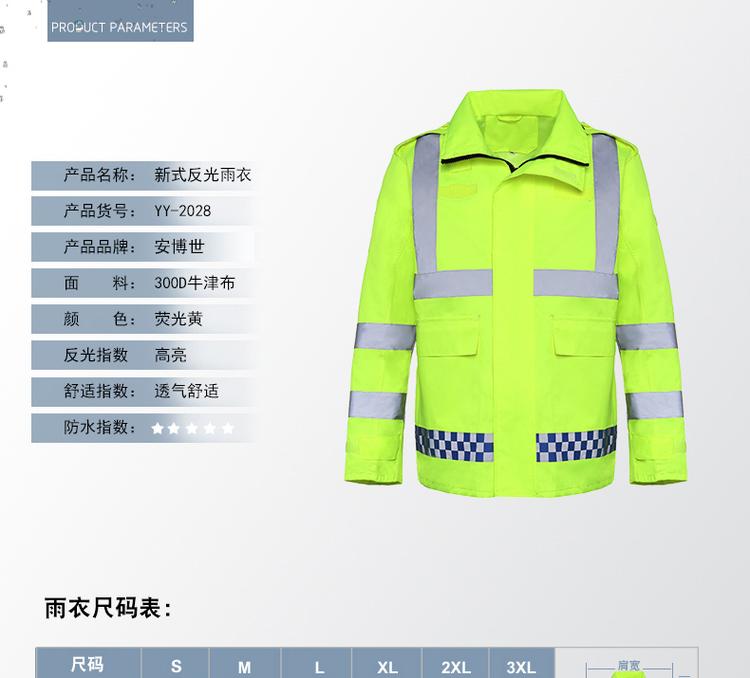The width and height of the screenshot is (750, 678).
Task: Click the 尺码 table header cell
Action: click(x=88, y=664)
